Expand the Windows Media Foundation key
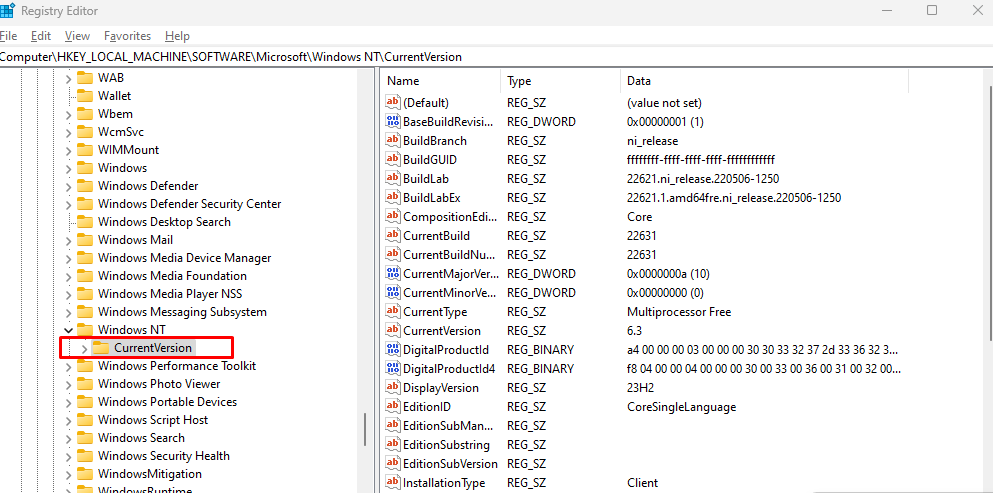Viewport: 993px width, 493px height. 68,276
